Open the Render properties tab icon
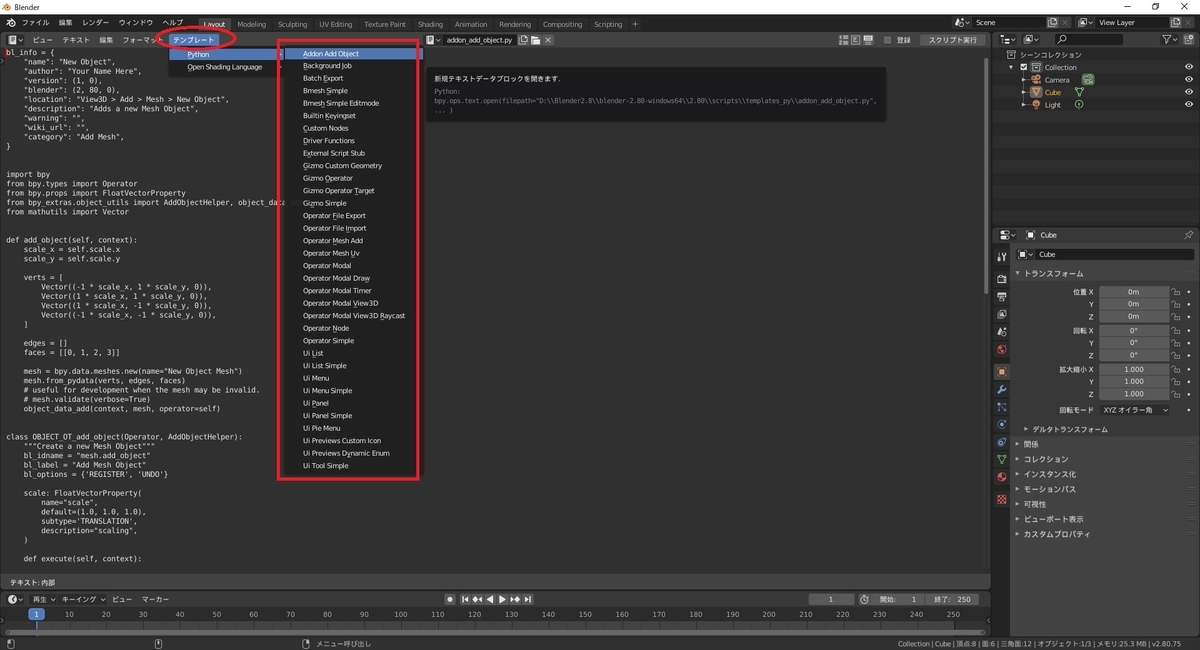Viewport: 1200px width, 650px height. click(1002, 278)
